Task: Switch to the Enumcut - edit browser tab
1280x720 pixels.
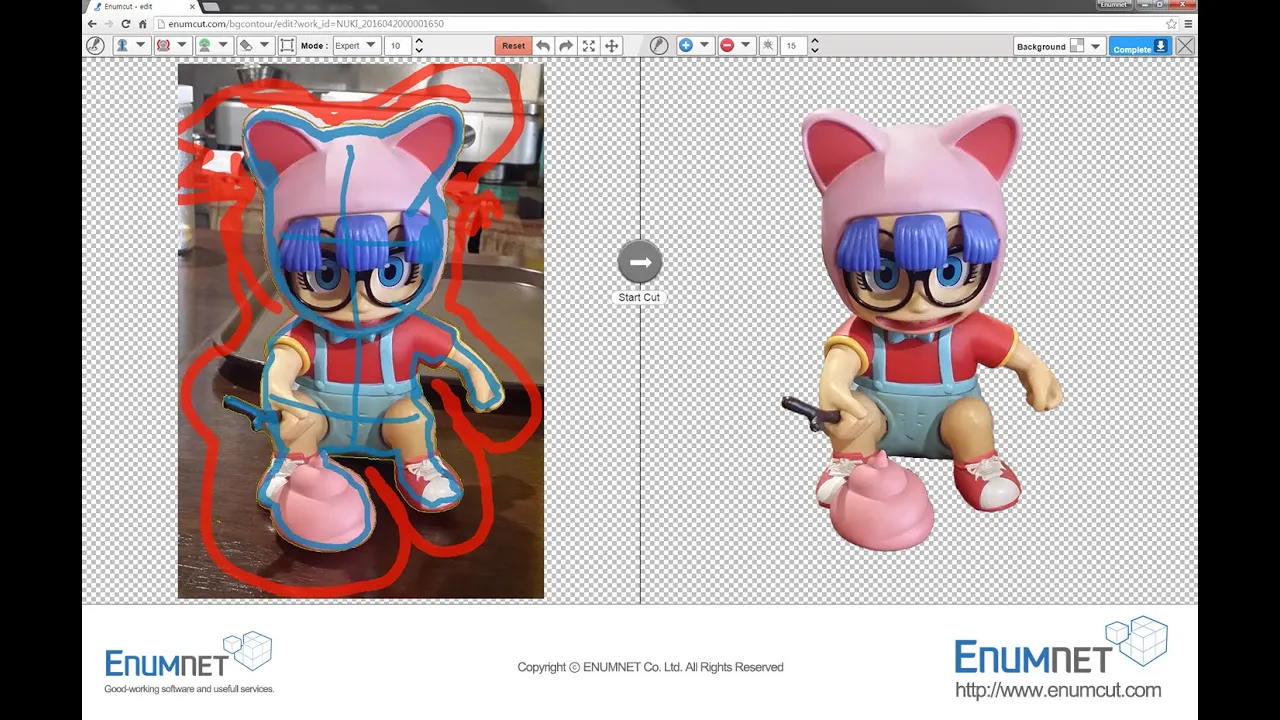Action: click(140, 7)
